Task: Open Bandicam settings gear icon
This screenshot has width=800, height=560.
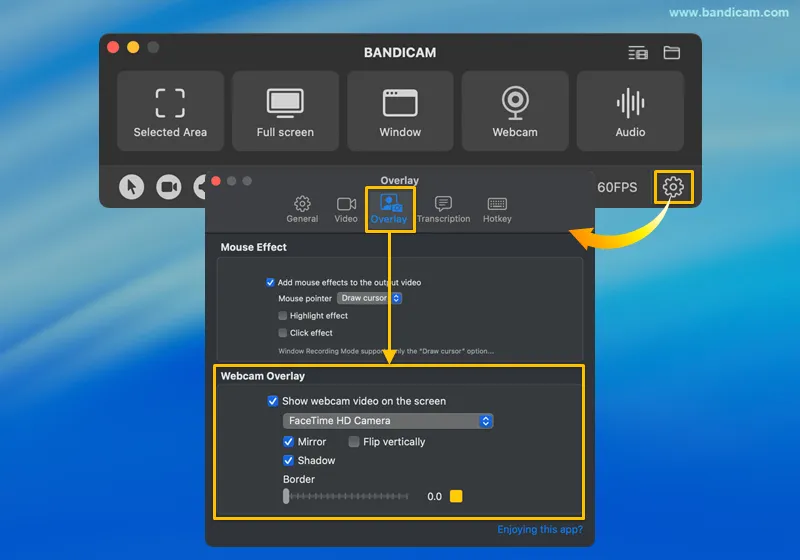Action: [x=673, y=187]
